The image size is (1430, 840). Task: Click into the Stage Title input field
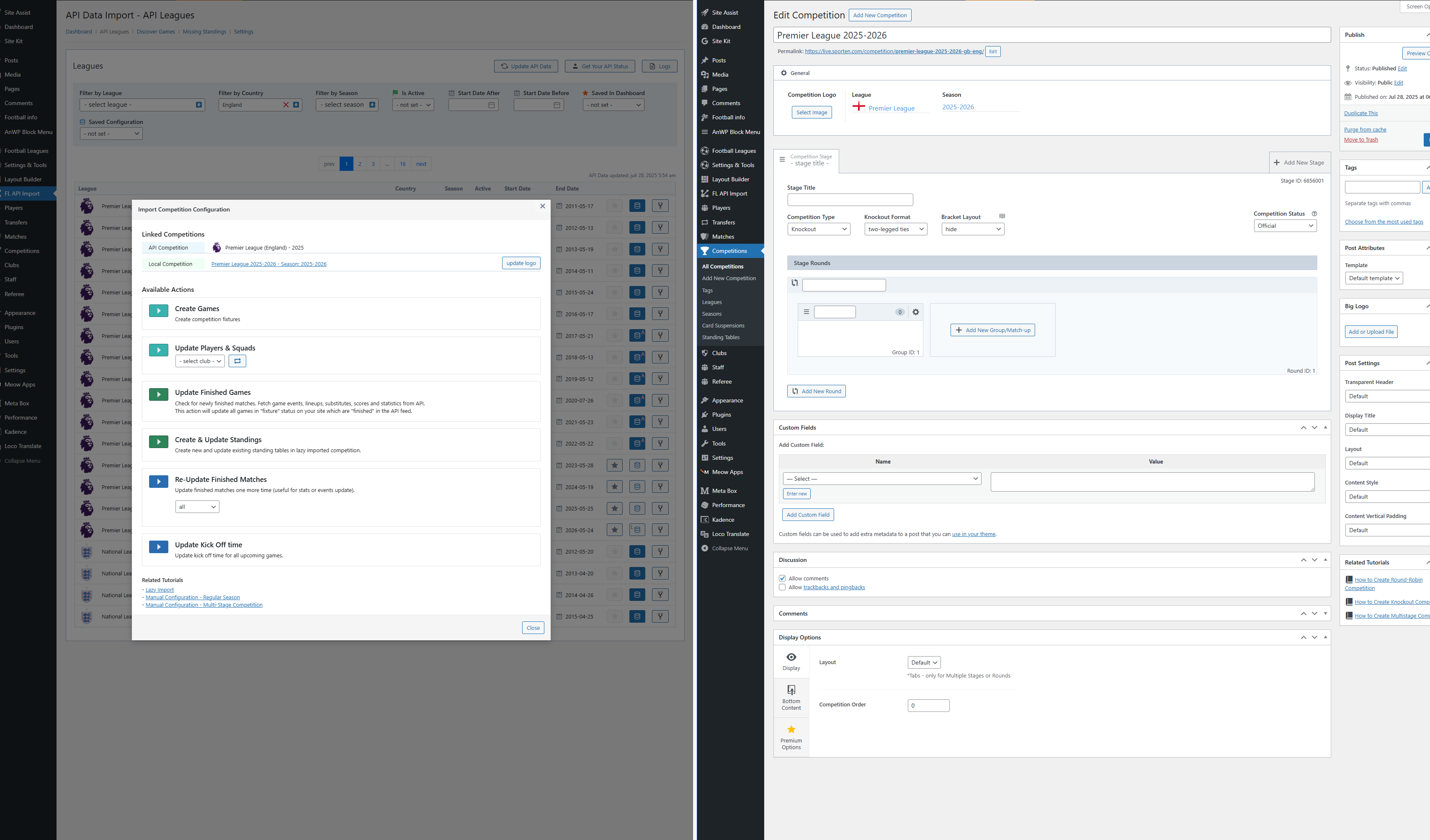[850, 200]
